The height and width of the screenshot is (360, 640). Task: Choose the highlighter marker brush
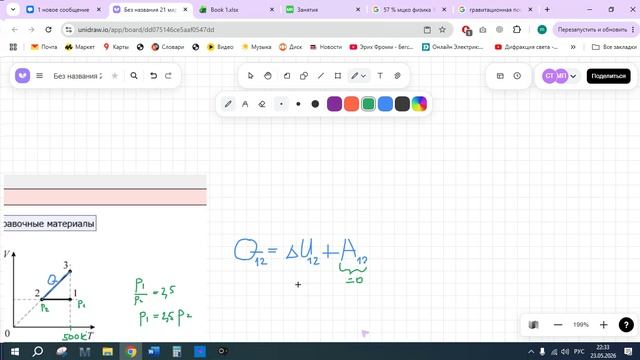pos(245,104)
